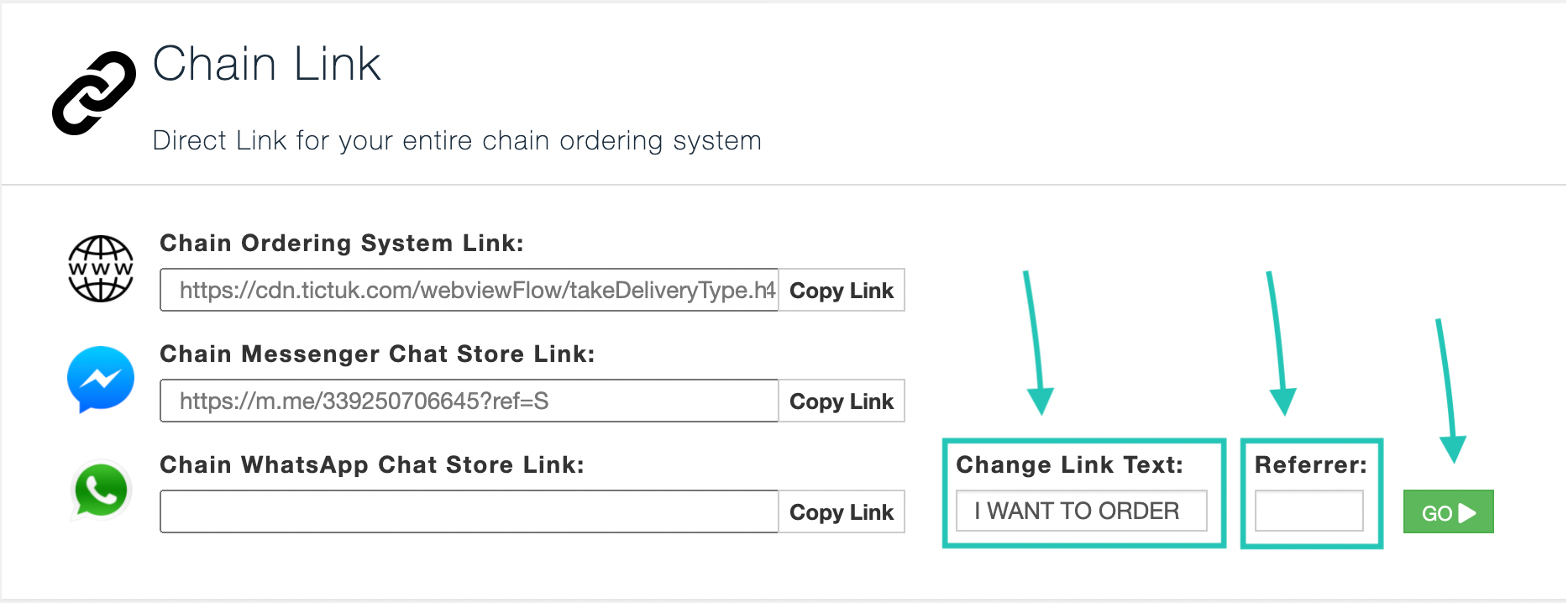Click the Chain Messenger Chat Store Link label
This screenshot has height=603, width=1568.
(377, 354)
